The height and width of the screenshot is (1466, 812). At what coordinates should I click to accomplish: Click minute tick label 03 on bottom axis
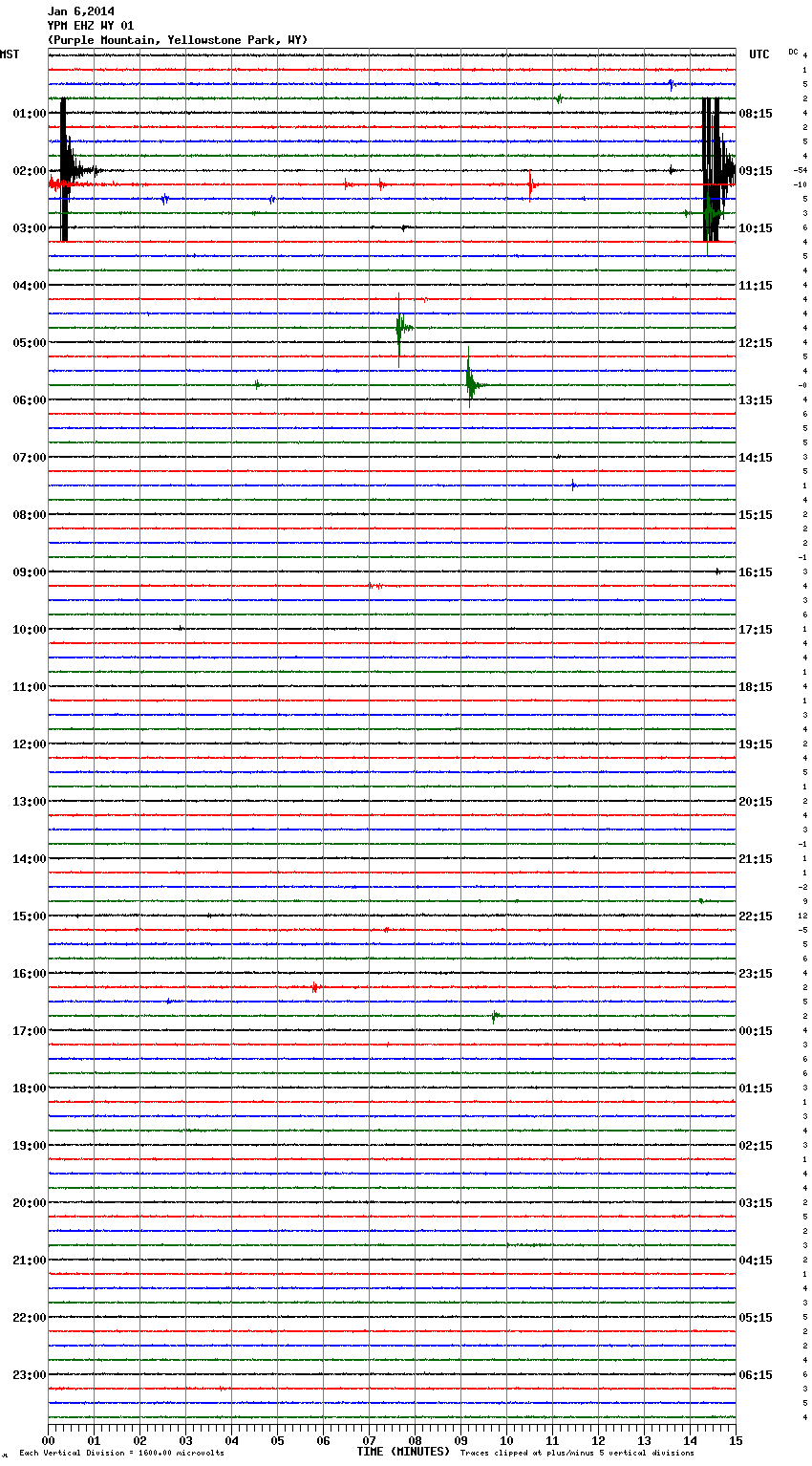click(185, 1440)
